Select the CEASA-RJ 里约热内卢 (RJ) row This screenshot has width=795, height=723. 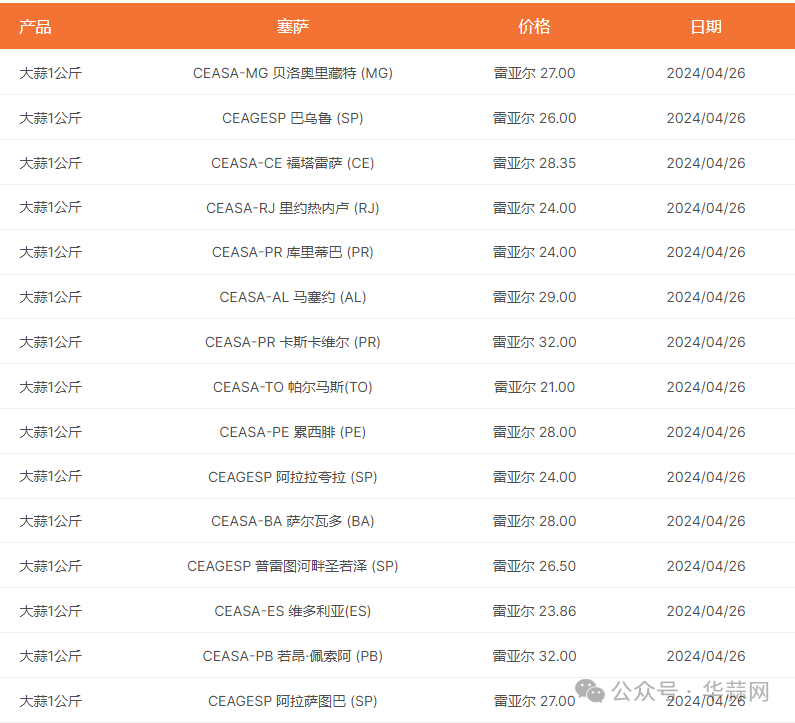pyautogui.click(x=292, y=208)
